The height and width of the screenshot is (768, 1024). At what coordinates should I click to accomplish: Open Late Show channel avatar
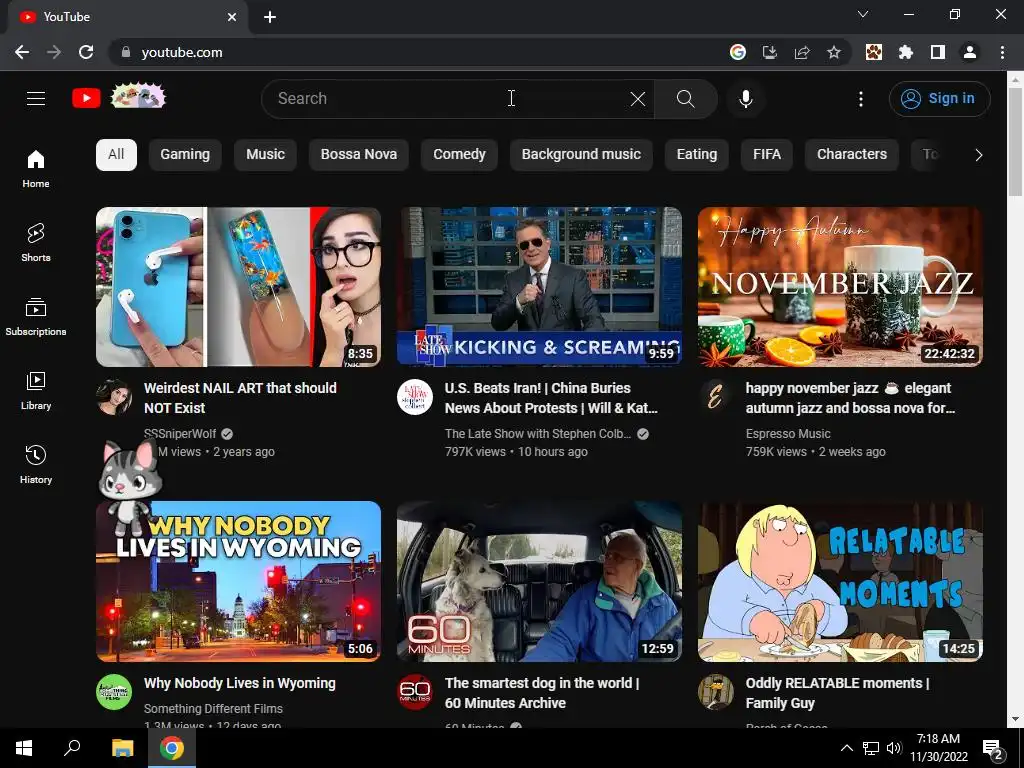point(415,397)
